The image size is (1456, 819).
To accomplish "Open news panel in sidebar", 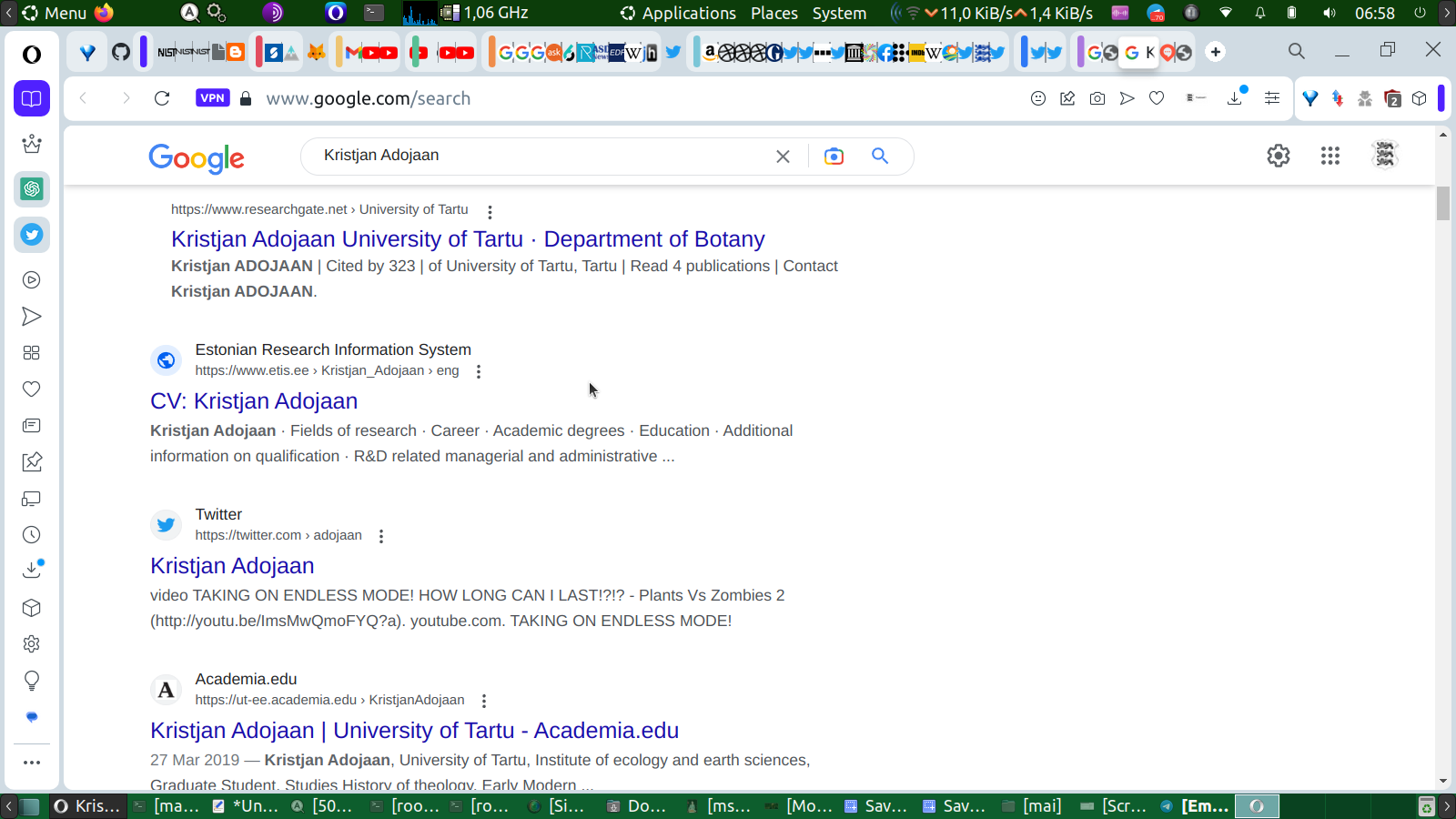I will pyautogui.click(x=32, y=426).
